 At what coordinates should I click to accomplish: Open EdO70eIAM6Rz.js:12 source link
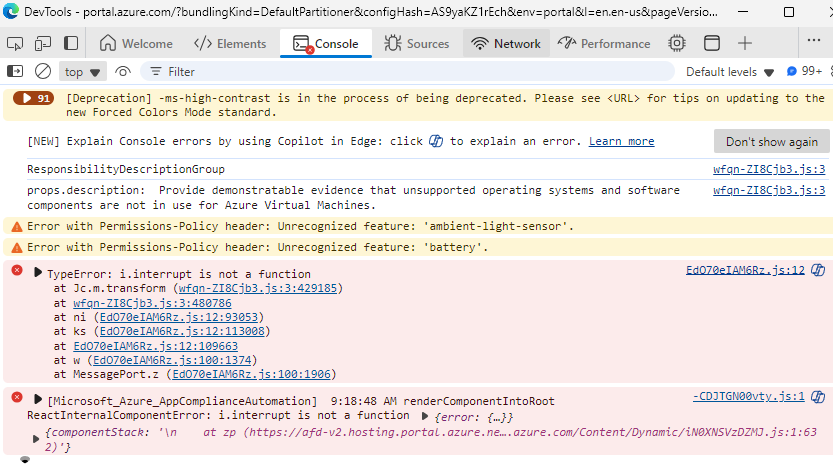[x=745, y=270]
